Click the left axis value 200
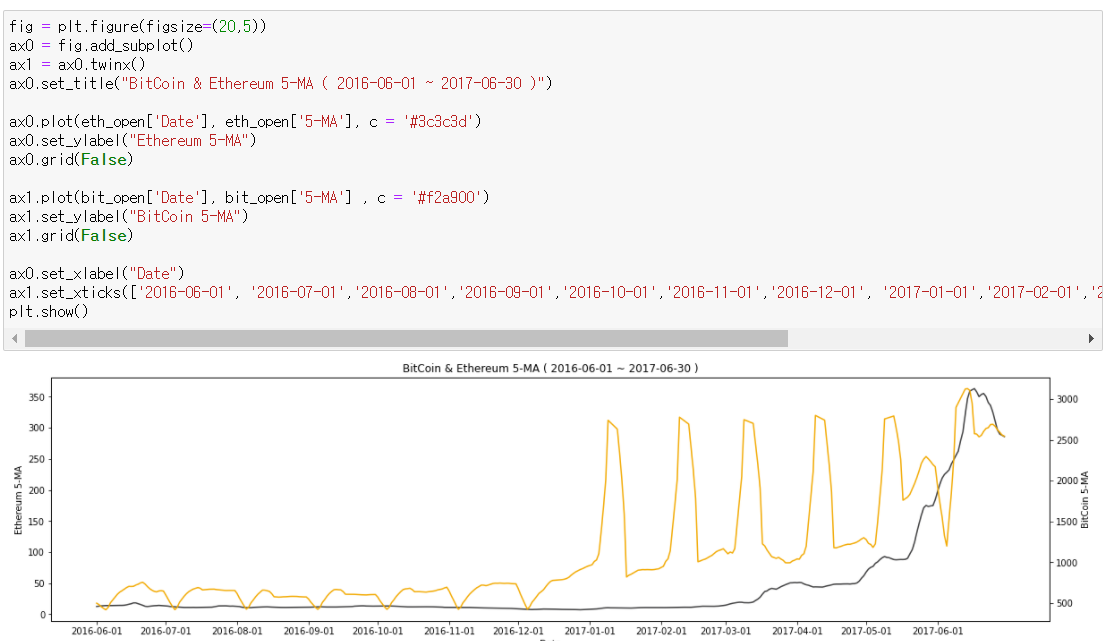The width and height of the screenshot is (1112, 641). click(x=37, y=490)
